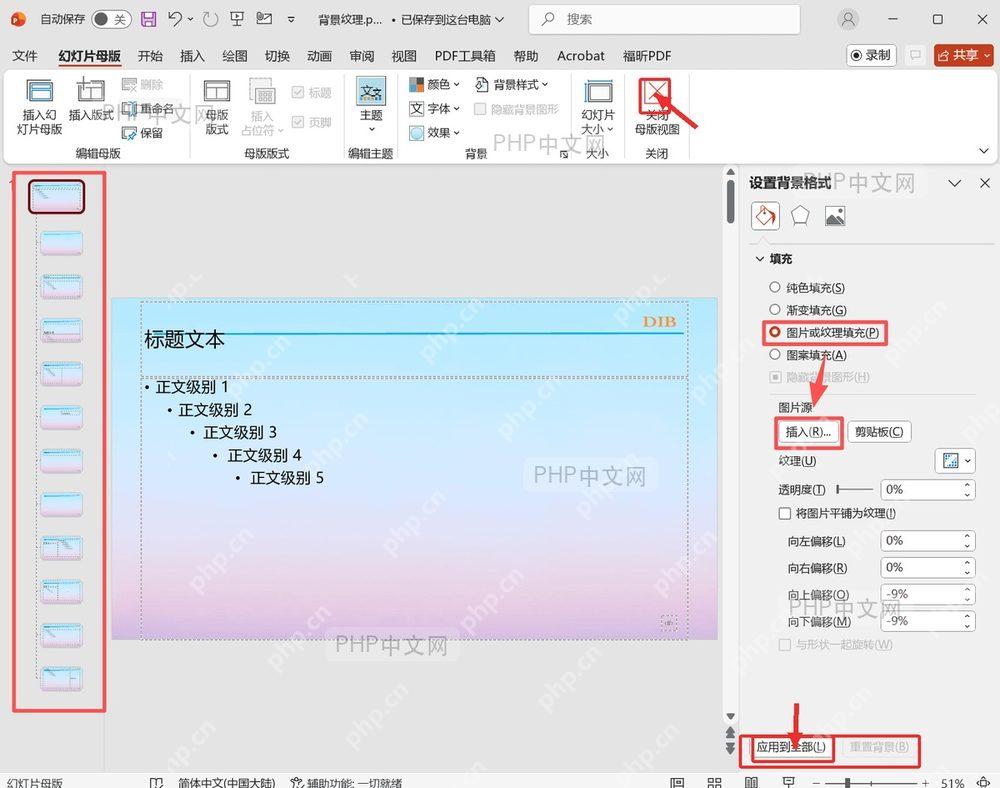The height and width of the screenshot is (788, 1000).
Task: Click the zoom in plus icon
Action: click(925, 783)
